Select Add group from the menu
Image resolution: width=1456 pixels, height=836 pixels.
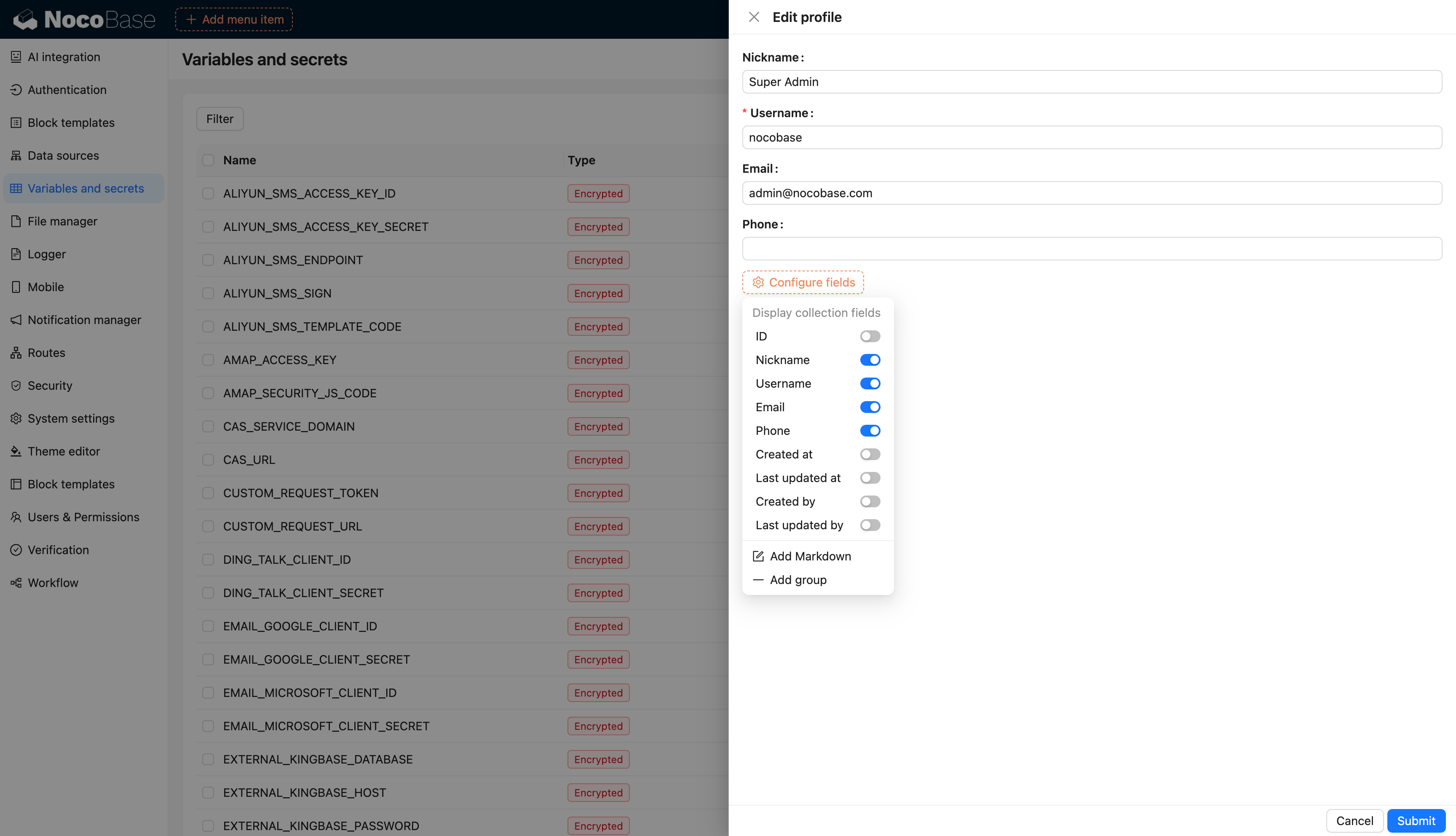point(818,580)
